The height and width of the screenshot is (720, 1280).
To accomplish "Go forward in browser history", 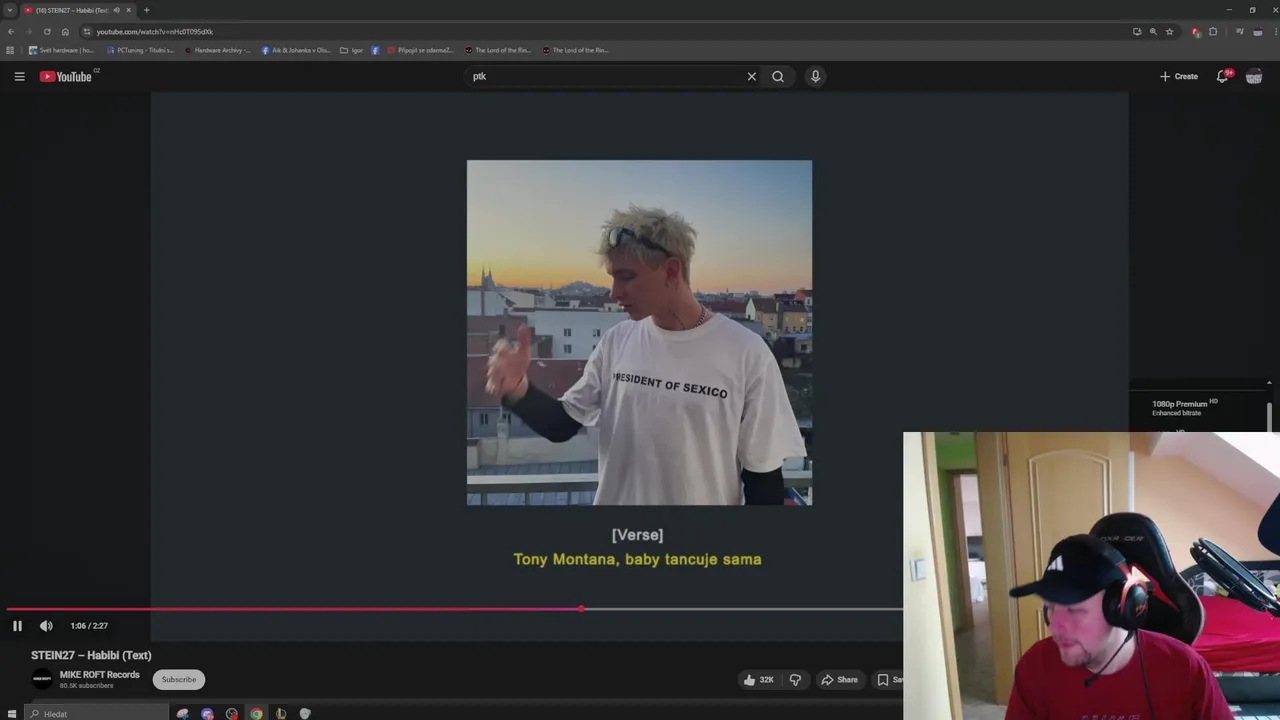I will [x=29, y=32].
